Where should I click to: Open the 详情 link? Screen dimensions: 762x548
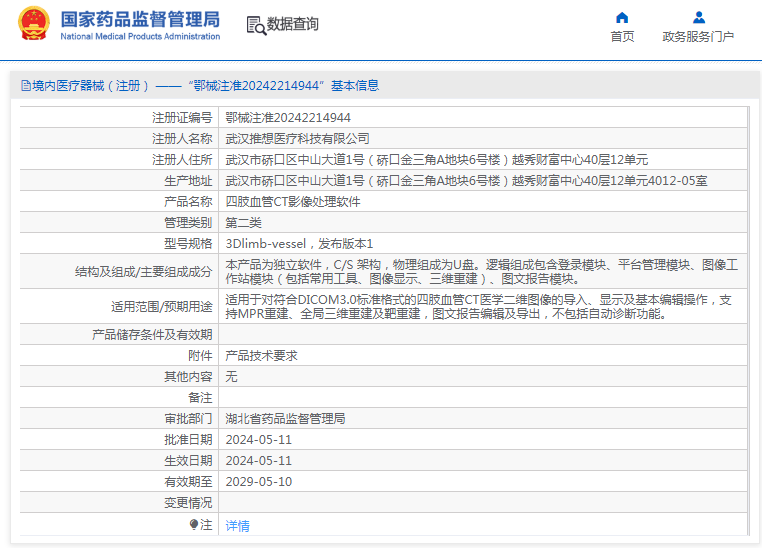click(x=238, y=526)
